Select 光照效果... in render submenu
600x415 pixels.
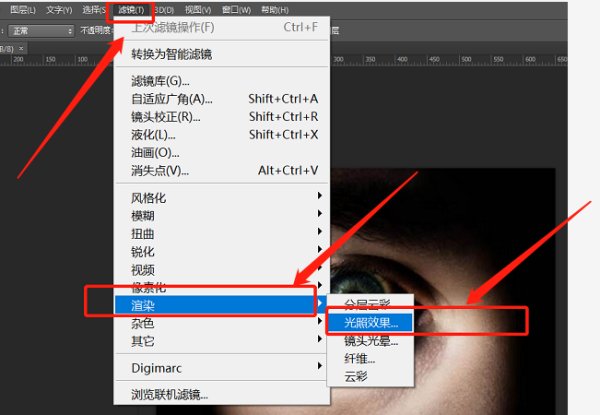[370, 323]
